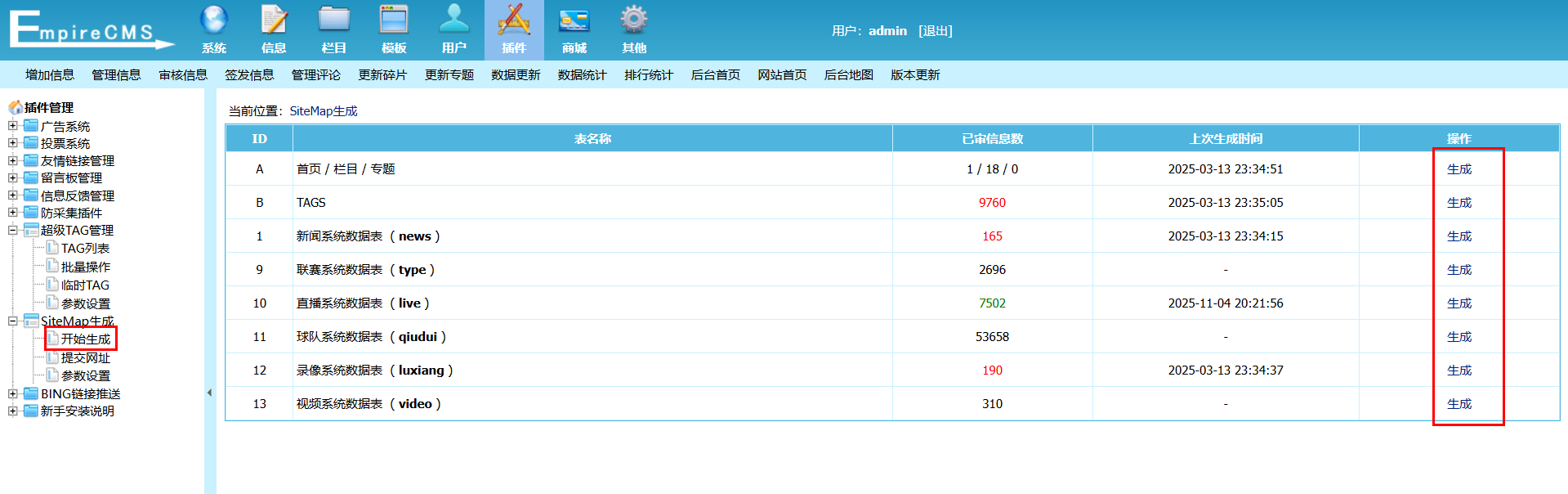The image size is (1568, 494).
Task: Open TAG列表 in the plugin tree
Action: (85, 249)
